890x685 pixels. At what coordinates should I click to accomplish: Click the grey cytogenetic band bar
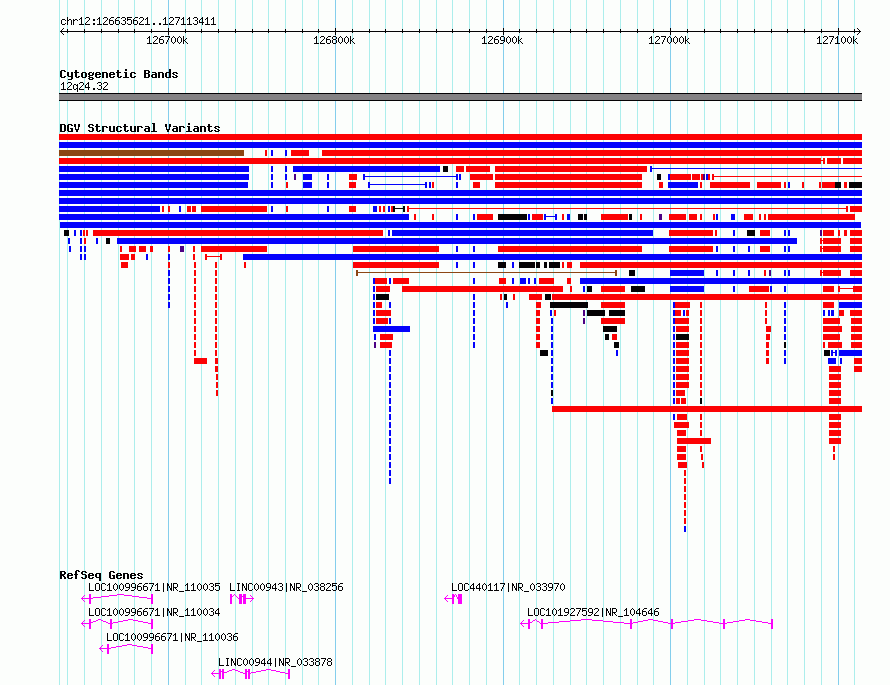pyautogui.click(x=460, y=97)
